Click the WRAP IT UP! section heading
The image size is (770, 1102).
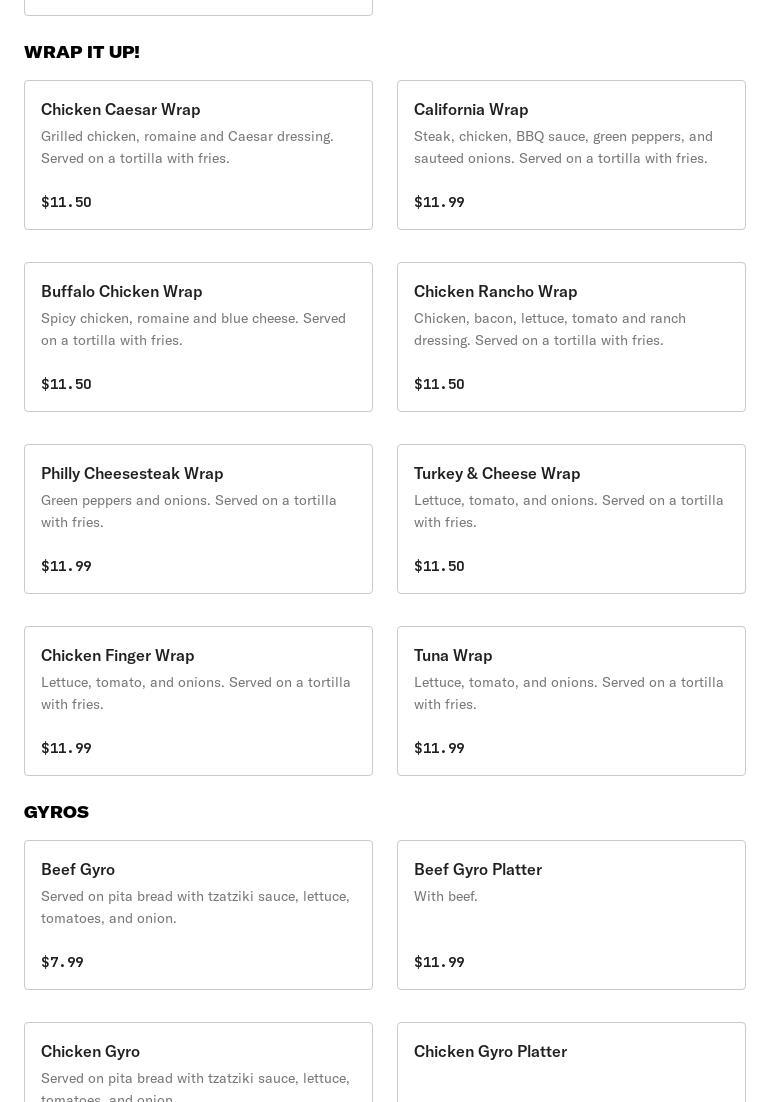coord(81,52)
